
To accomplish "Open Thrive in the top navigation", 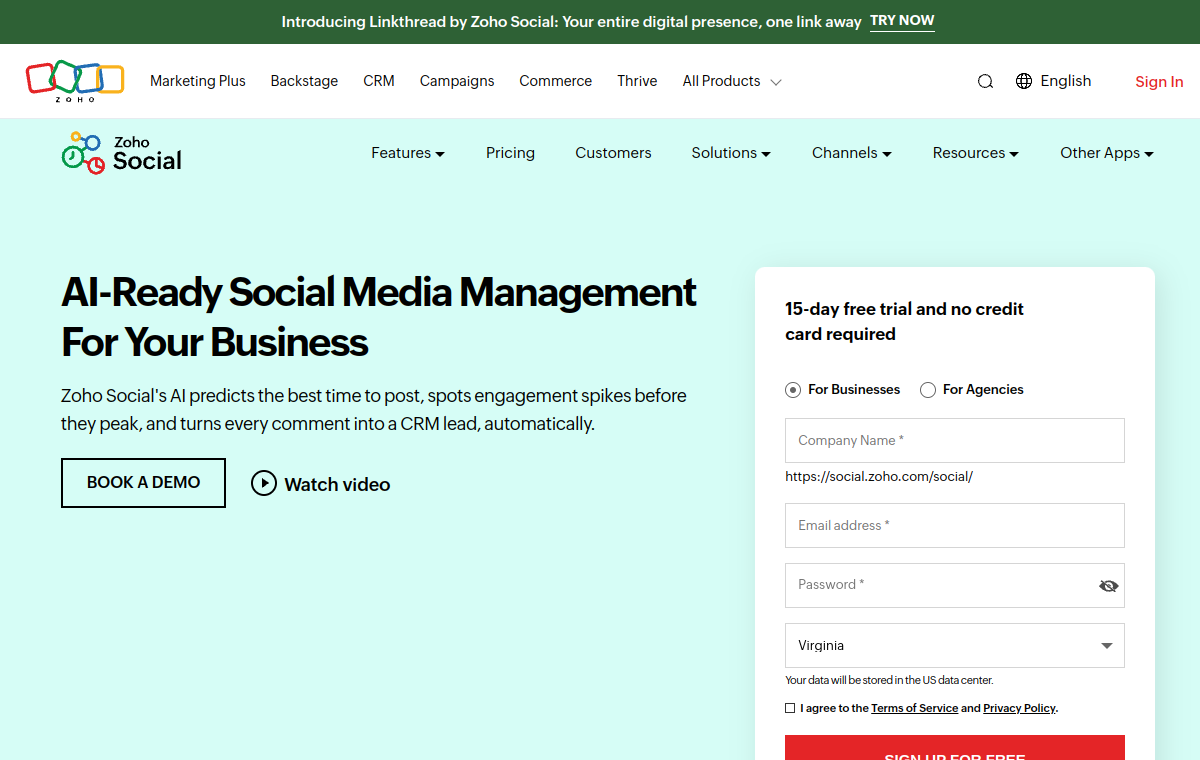I will (637, 81).
